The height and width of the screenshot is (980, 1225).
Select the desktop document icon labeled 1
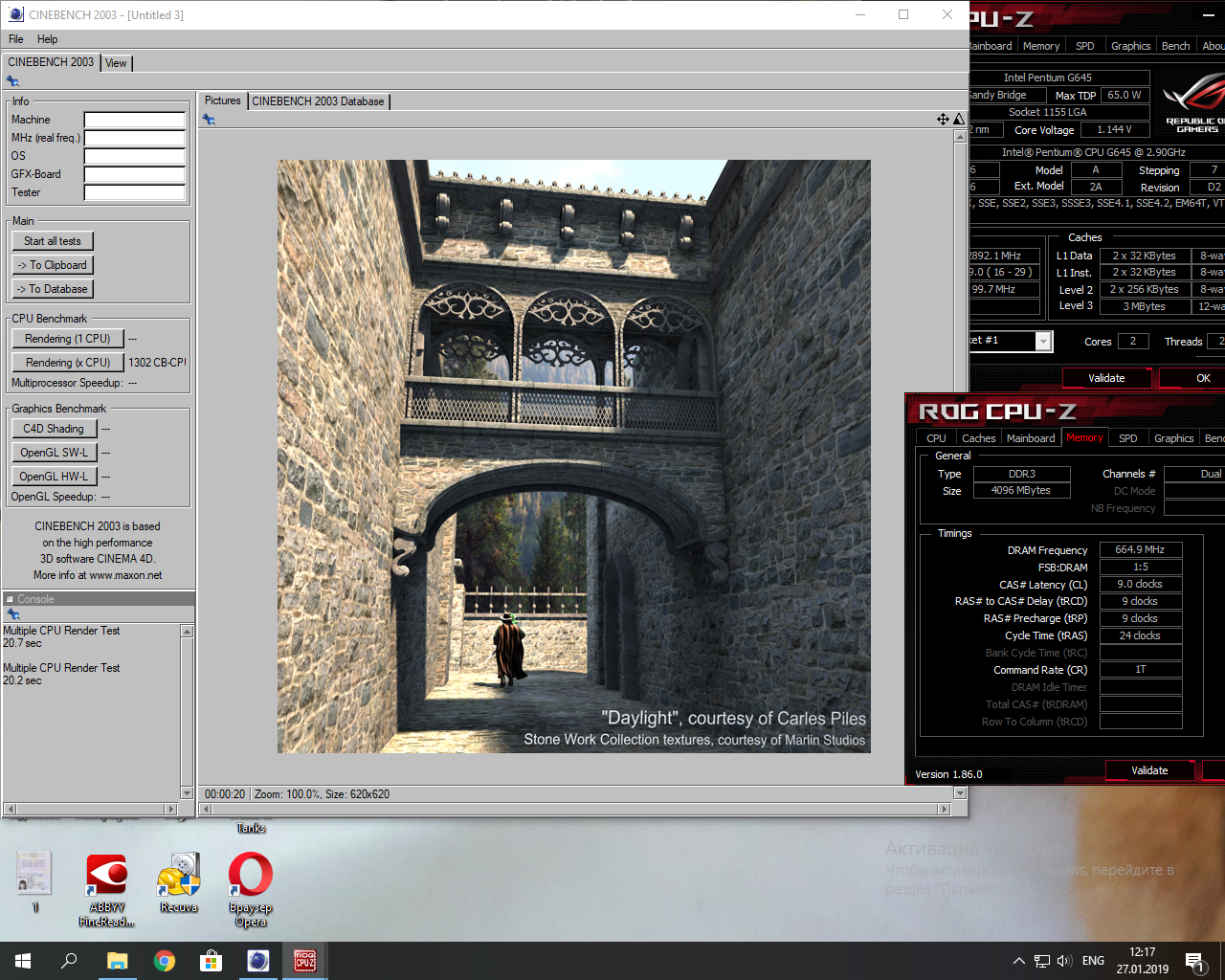coord(34,882)
